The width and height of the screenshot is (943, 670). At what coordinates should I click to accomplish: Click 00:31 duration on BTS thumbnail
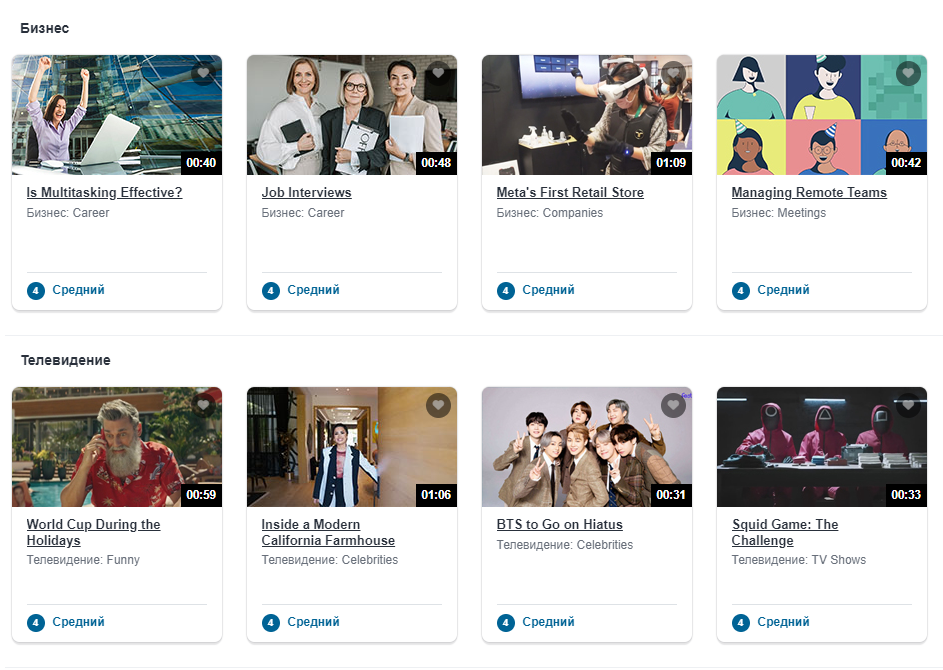[x=671, y=495]
